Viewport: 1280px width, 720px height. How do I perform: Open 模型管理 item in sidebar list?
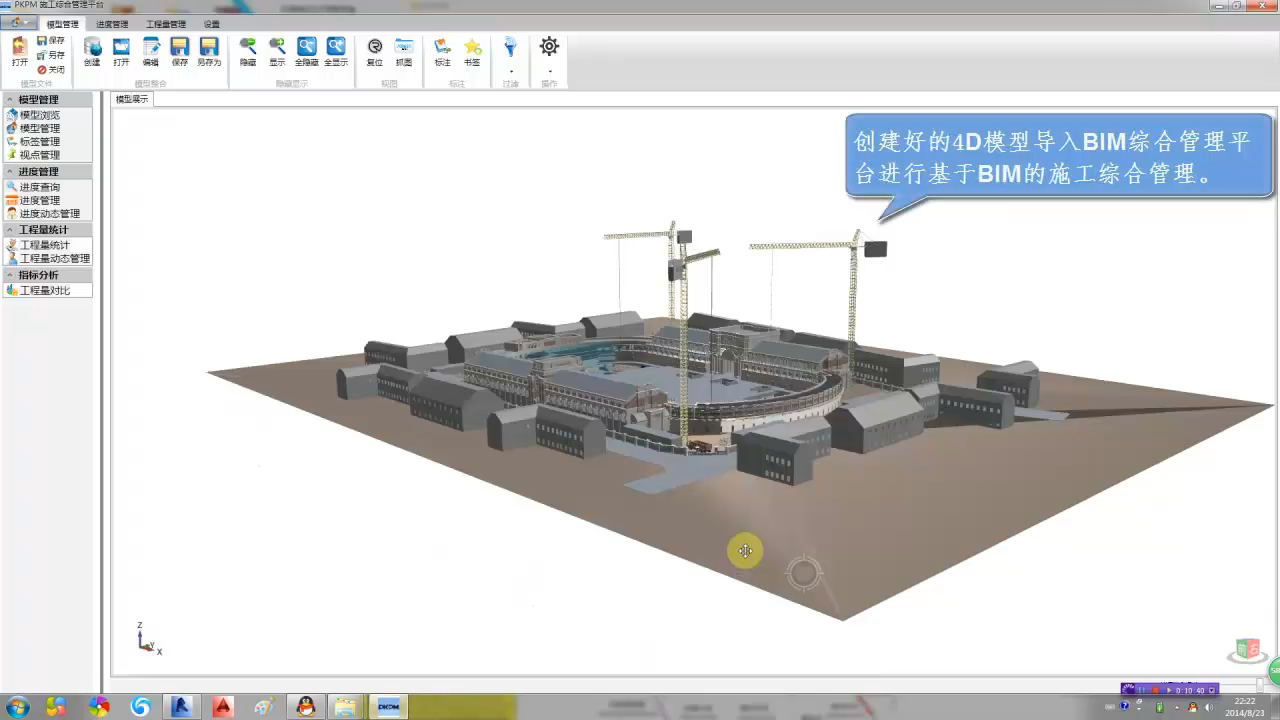tap(33, 128)
